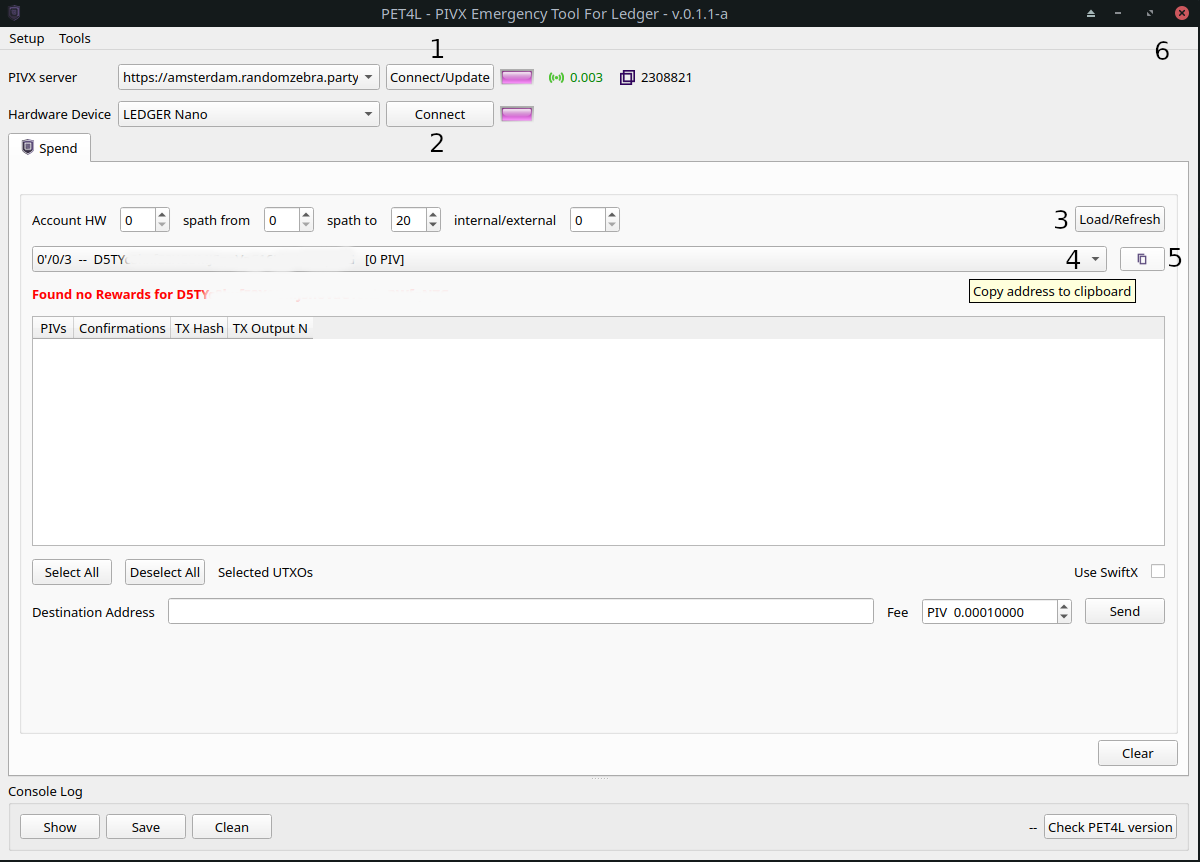
Task: Click Check PET4L version button
Action: (x=1111, y=827)
